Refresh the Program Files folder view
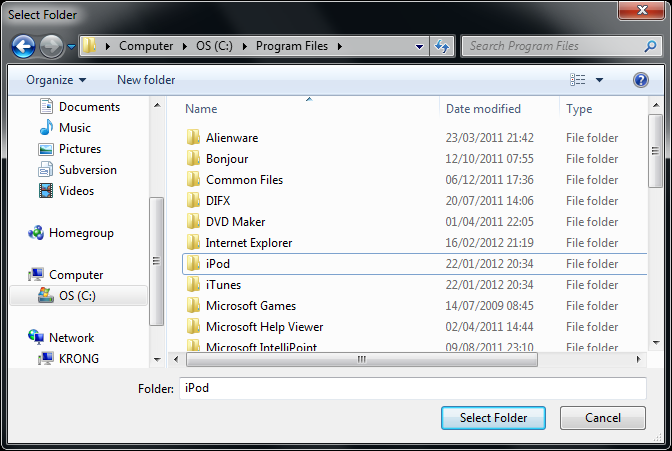672x451 pixels. pos(442,46)
